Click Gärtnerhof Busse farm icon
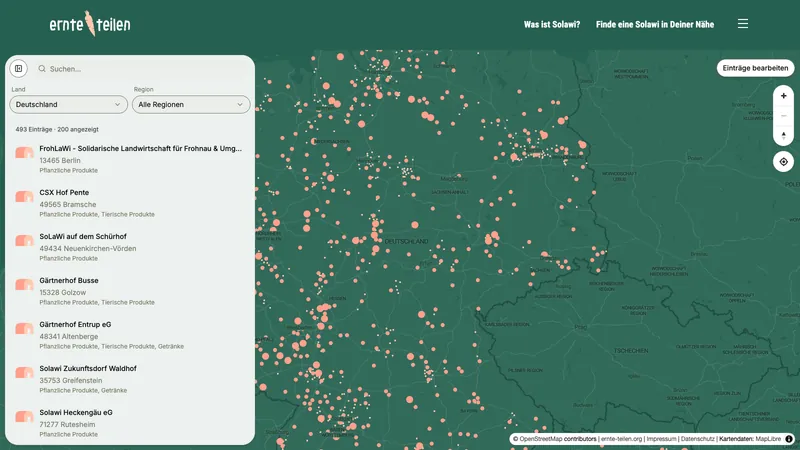 point(24,284)
